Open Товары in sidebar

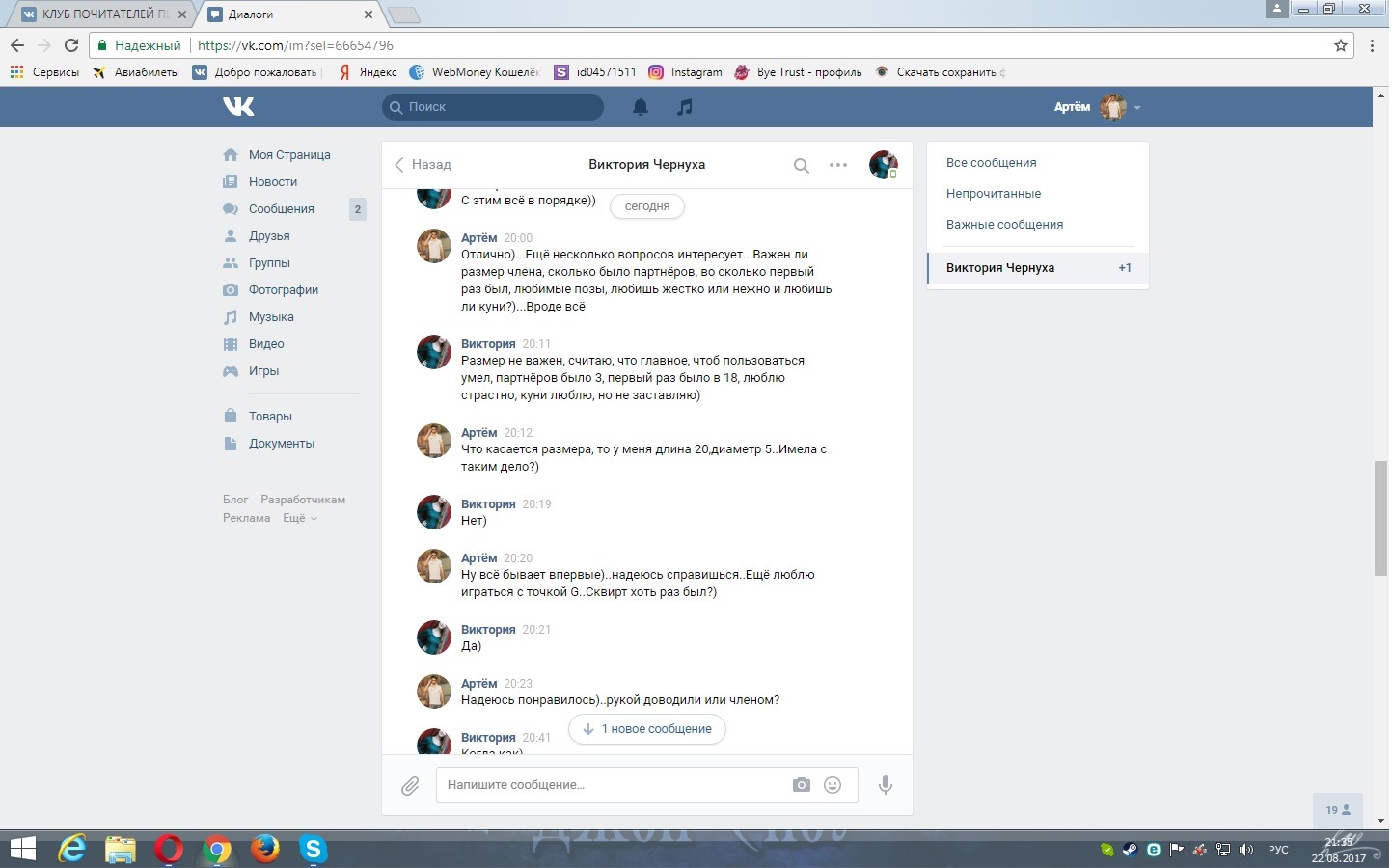(270, 416)
